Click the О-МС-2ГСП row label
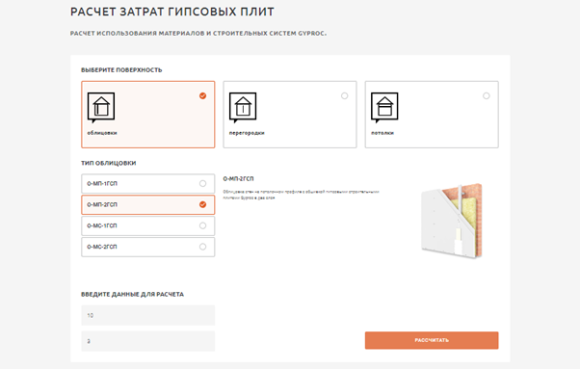Screen dimensions: 580x369 coord(102,247)
